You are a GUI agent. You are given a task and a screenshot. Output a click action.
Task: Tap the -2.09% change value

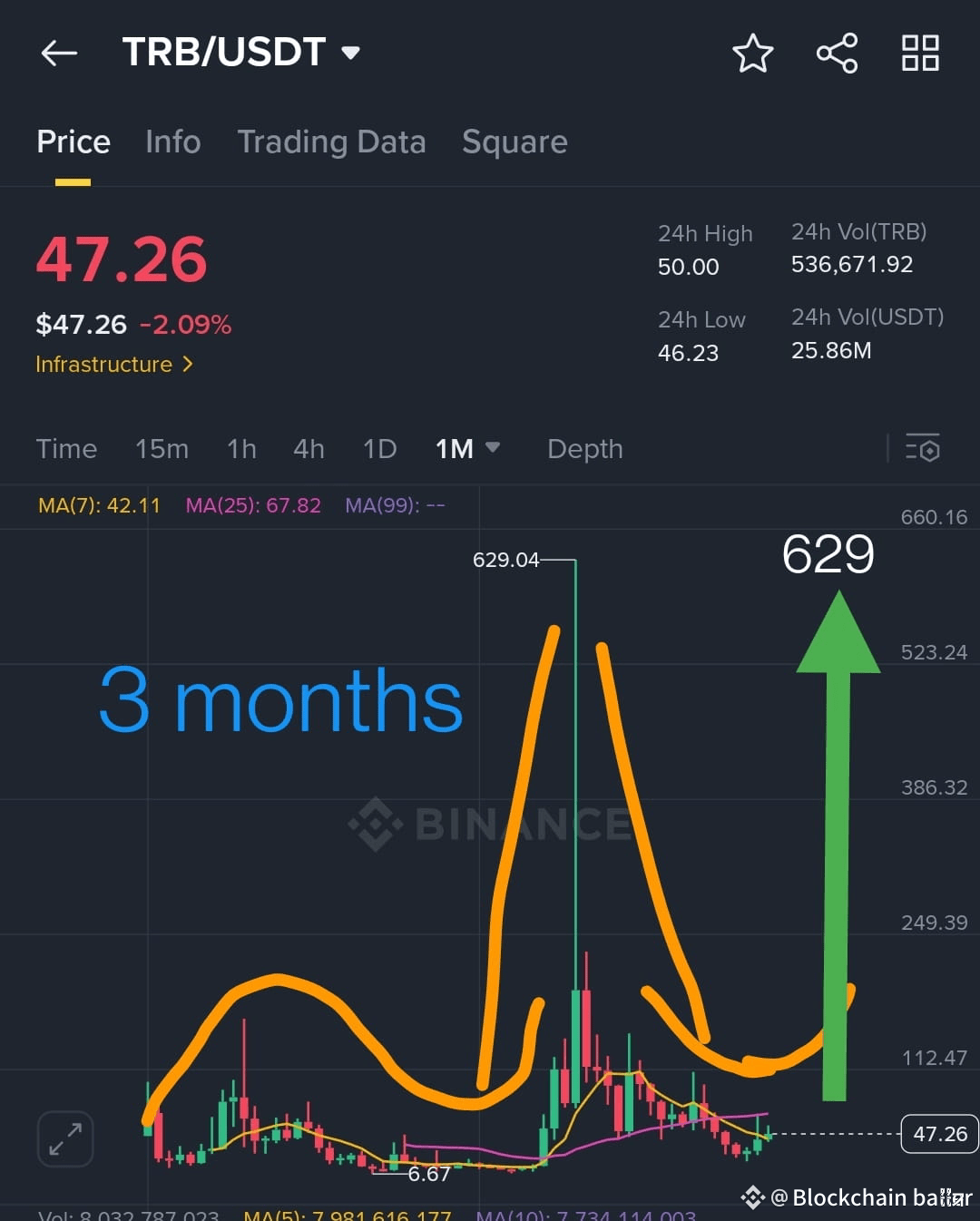185,325
